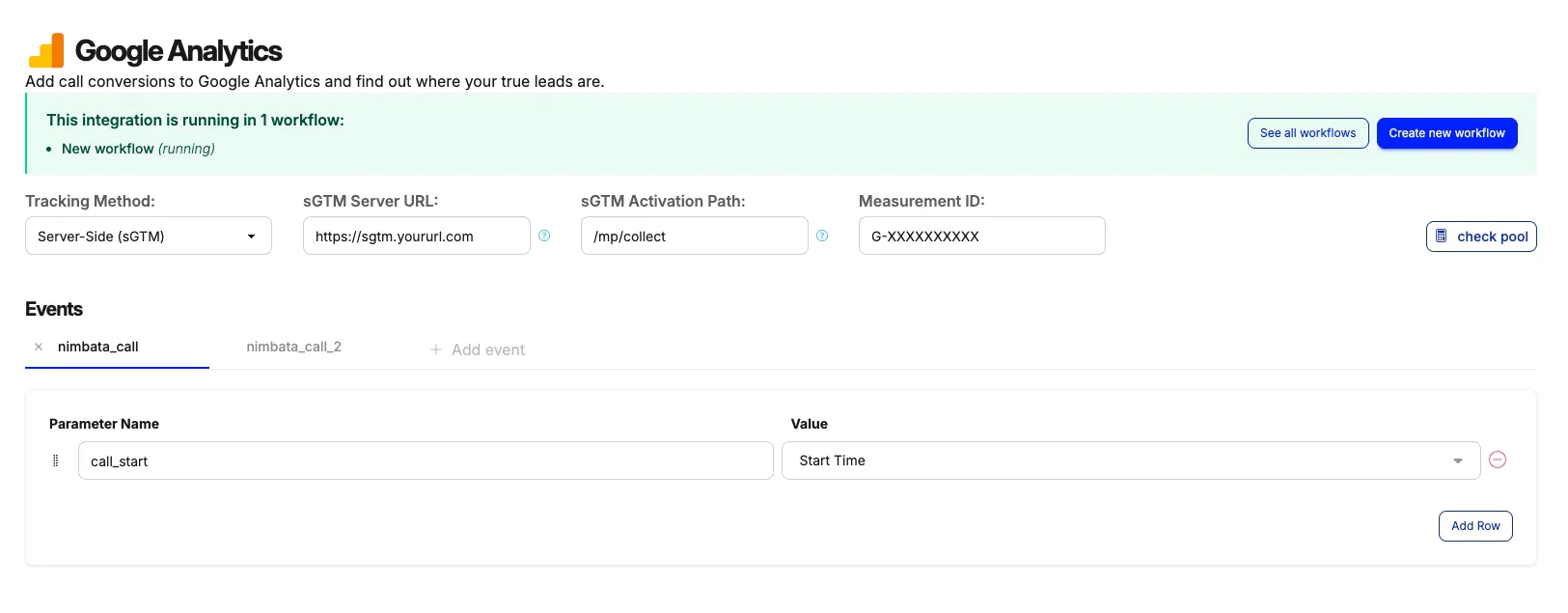Click the '(running)' workflow status text

pos(186,149)
